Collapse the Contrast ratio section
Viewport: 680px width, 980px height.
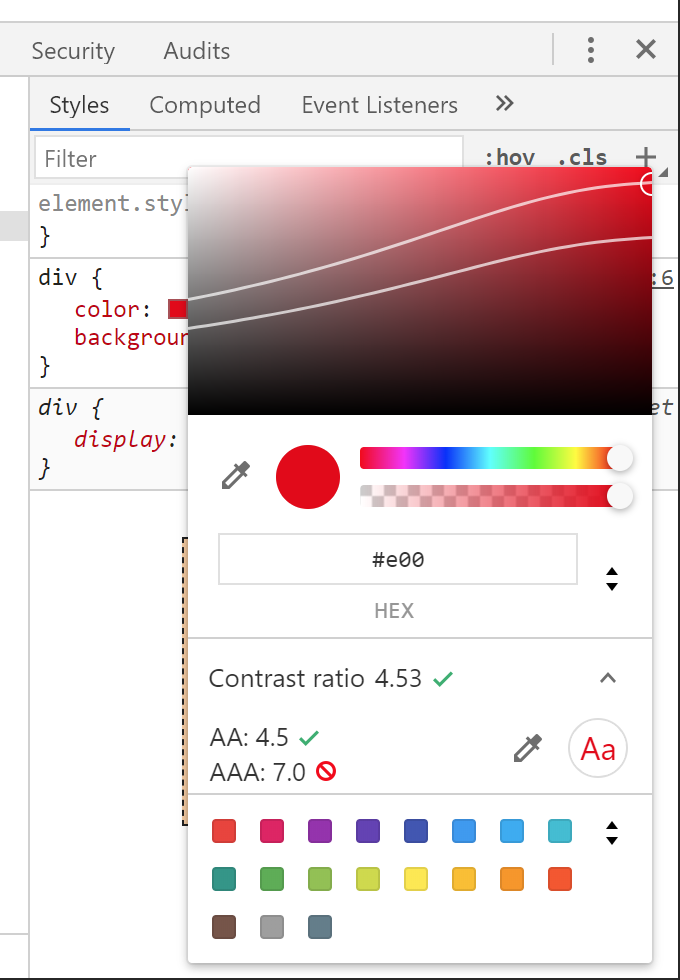pyautogui.click(x=608, y=678)
